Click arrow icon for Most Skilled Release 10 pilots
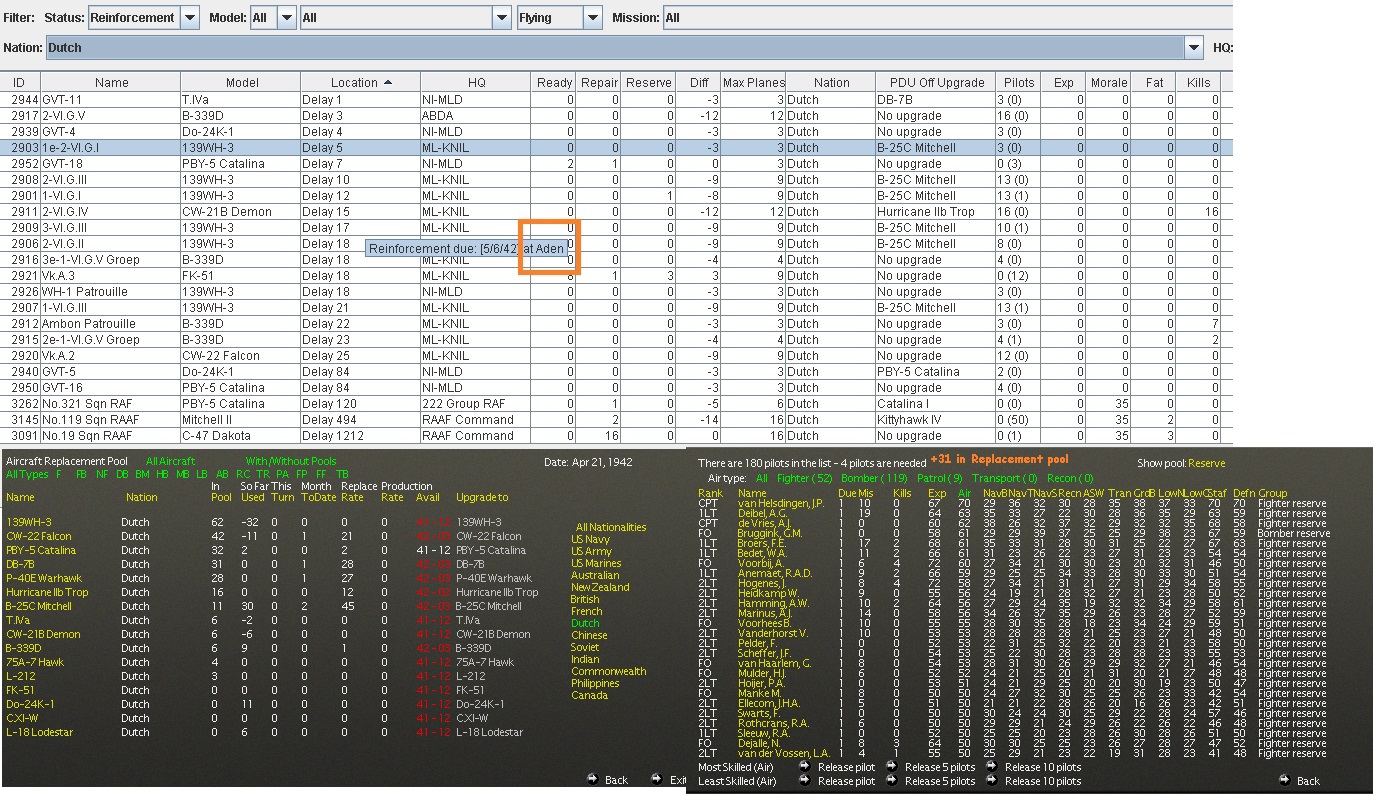 (x=991, y=767)
